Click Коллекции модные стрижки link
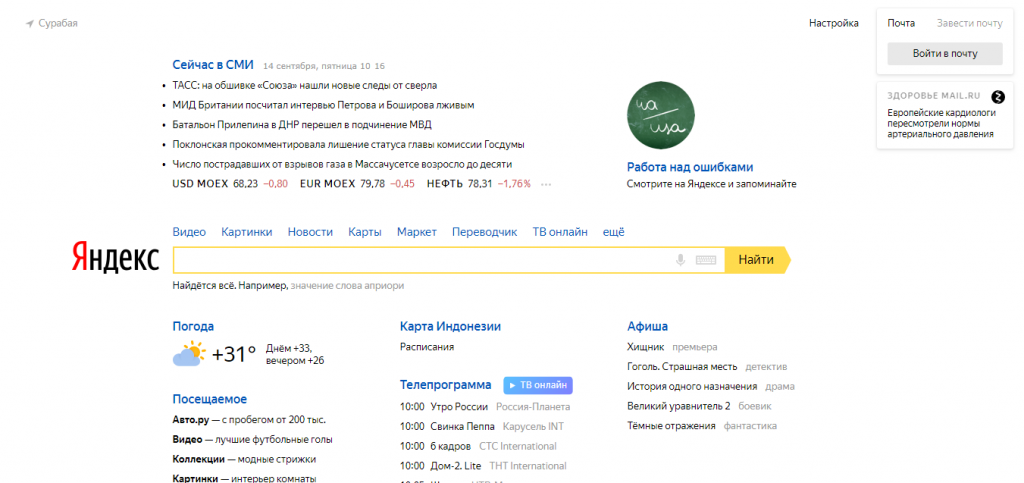 pos(244,460)
